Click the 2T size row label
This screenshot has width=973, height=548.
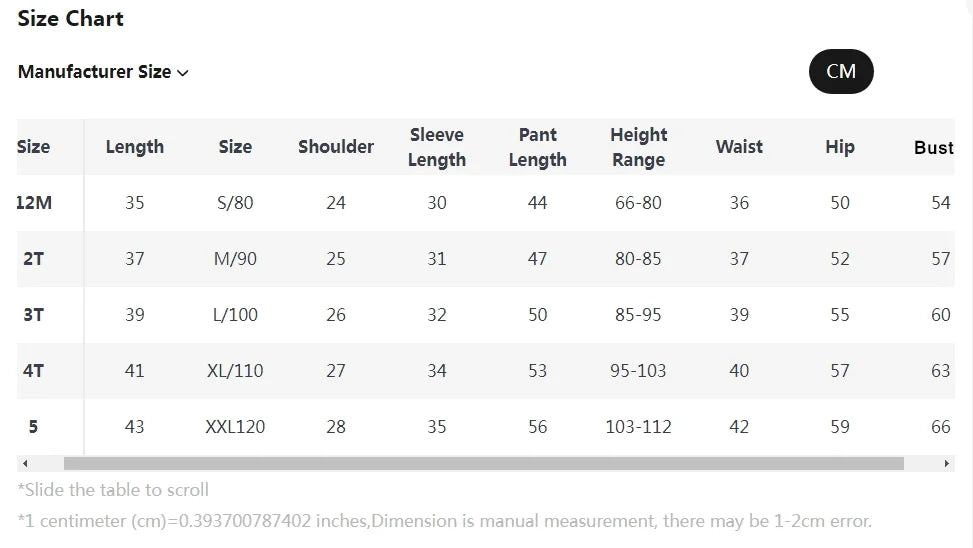click(x=34, y=259)
